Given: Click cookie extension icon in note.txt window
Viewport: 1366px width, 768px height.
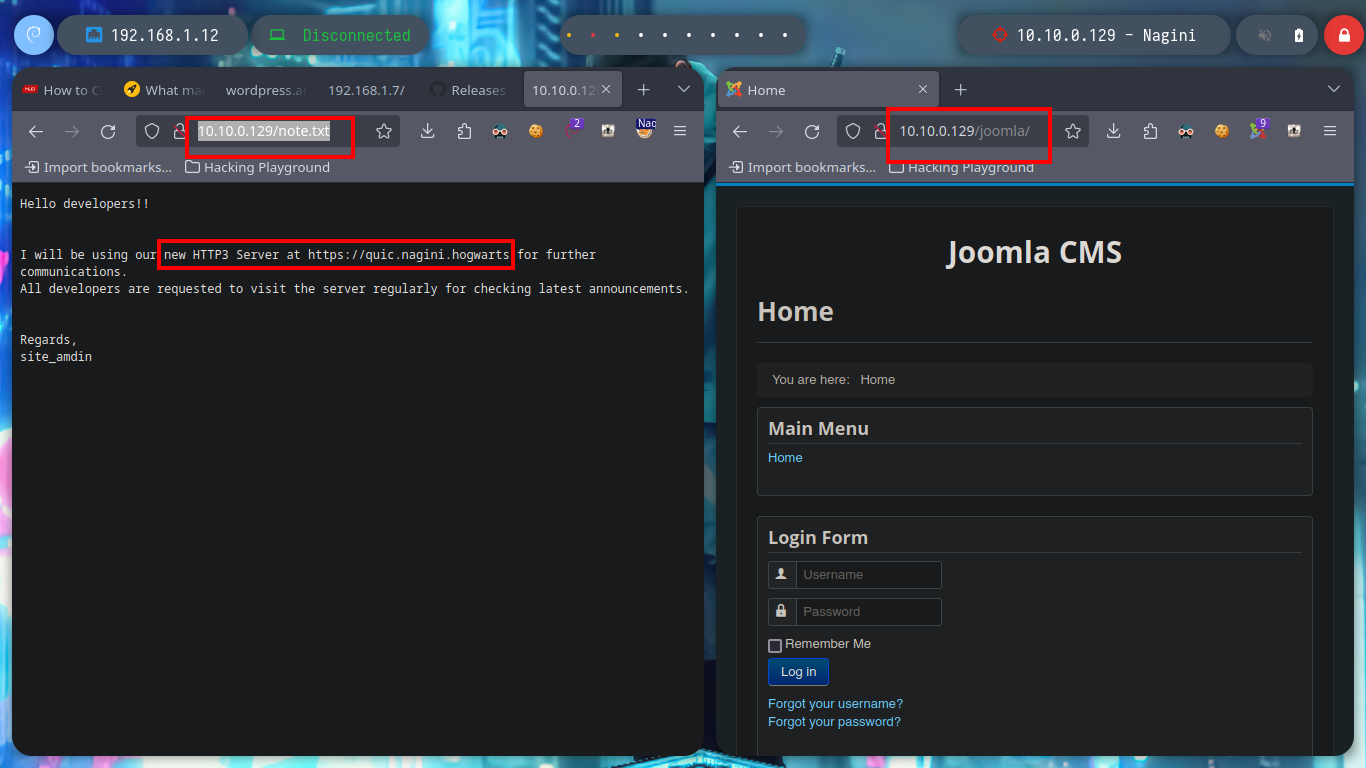Looking at the screenshot, I should (536, 131).
